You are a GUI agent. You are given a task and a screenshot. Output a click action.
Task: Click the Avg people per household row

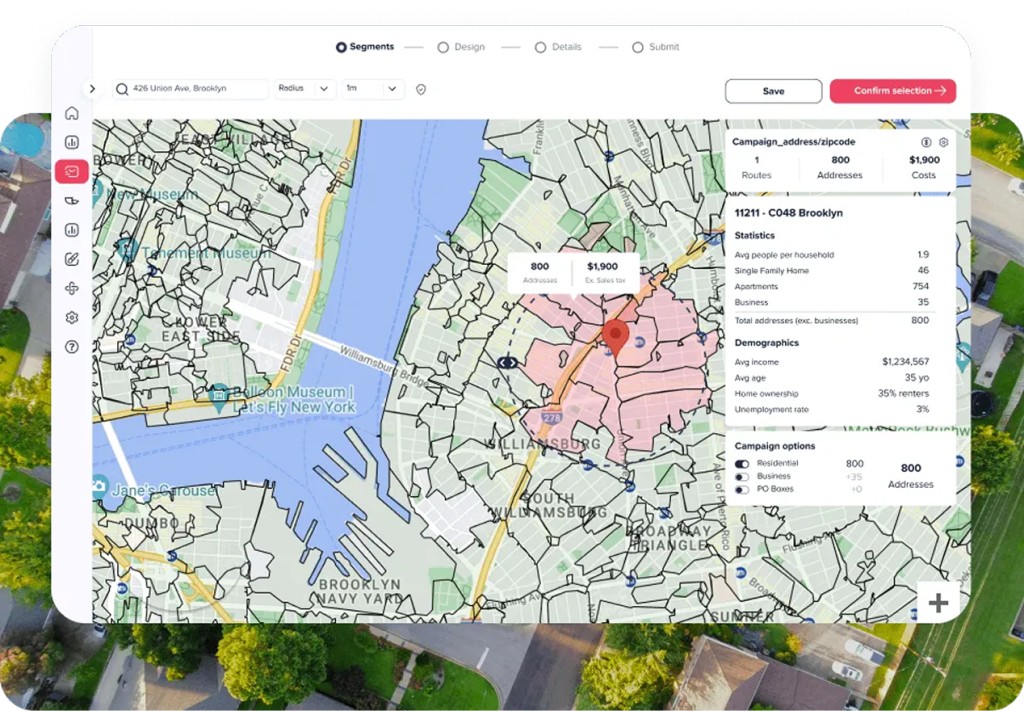click(x=831, y=255)
